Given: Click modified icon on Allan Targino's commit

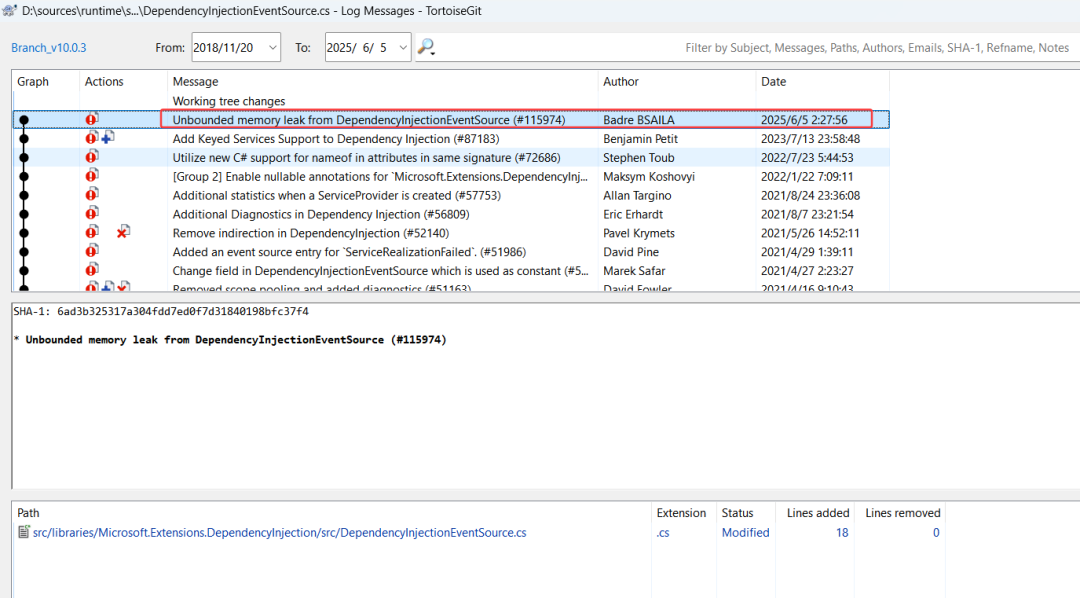Looking at the screenshot, I should pyautogui.click(x=92, y=195).
